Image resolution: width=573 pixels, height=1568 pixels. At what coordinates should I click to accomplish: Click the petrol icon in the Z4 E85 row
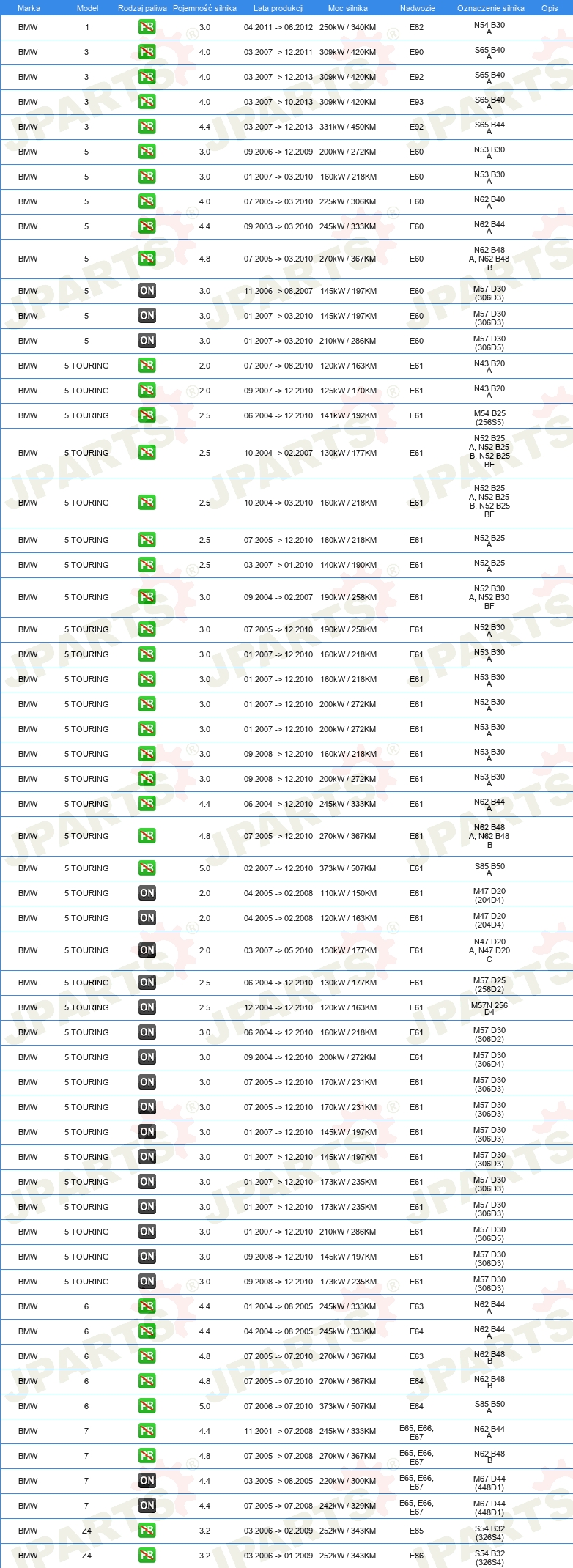[x=147, y=1531]
